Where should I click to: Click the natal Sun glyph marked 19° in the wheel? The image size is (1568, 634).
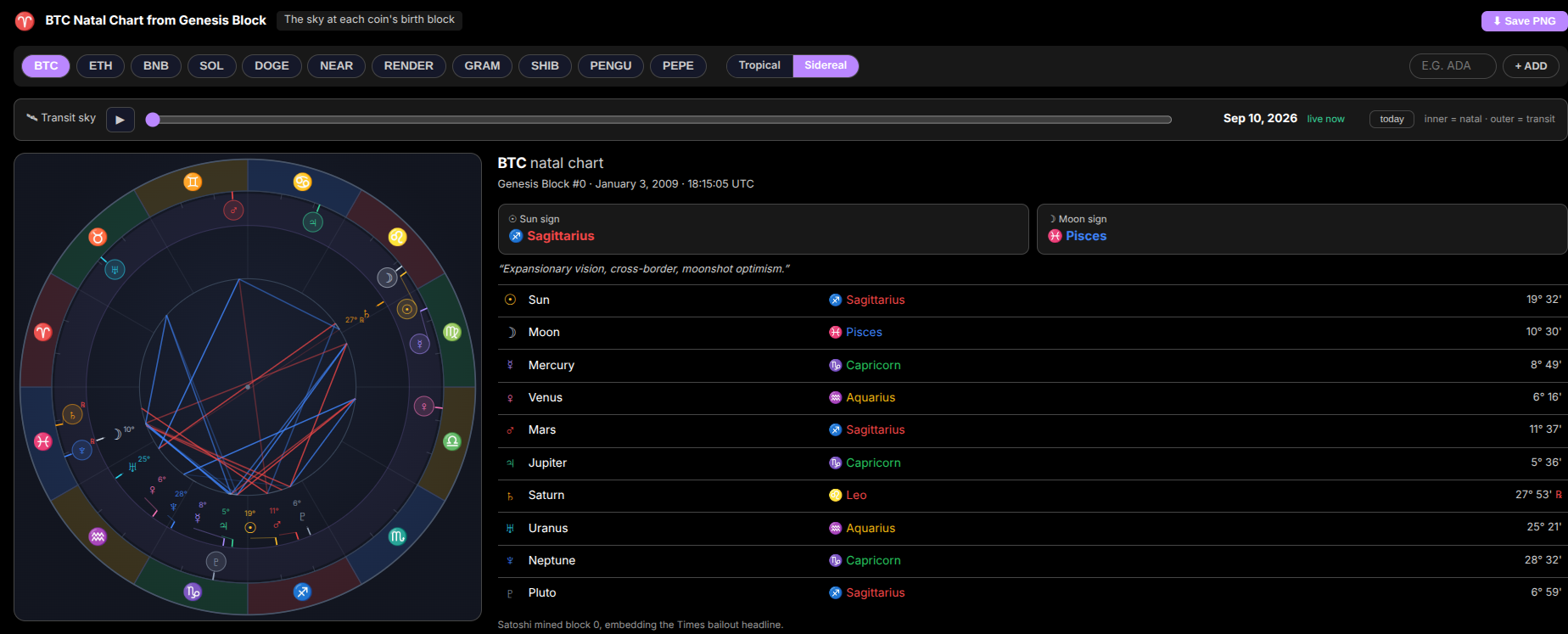click(x=250, y=527)
